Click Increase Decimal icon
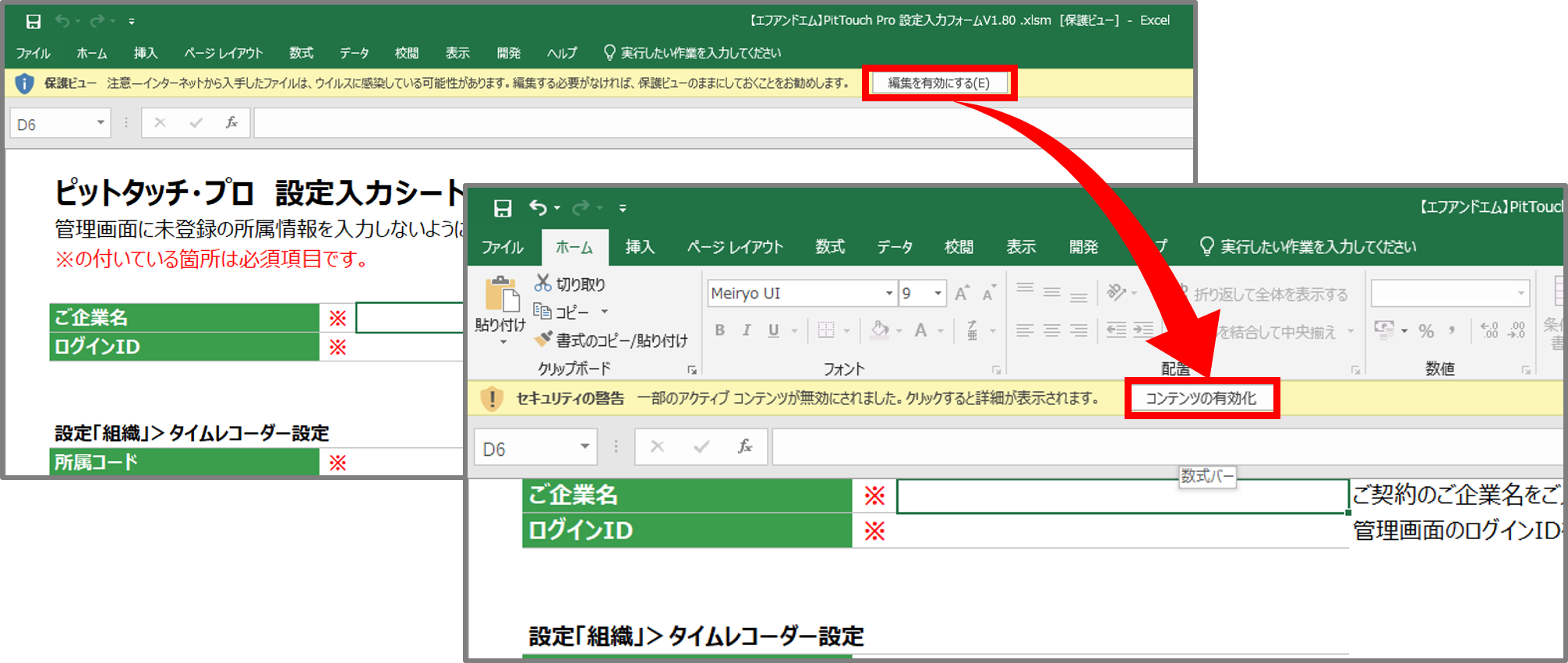The image size is (1568, 663). (x=1489, y=330)
